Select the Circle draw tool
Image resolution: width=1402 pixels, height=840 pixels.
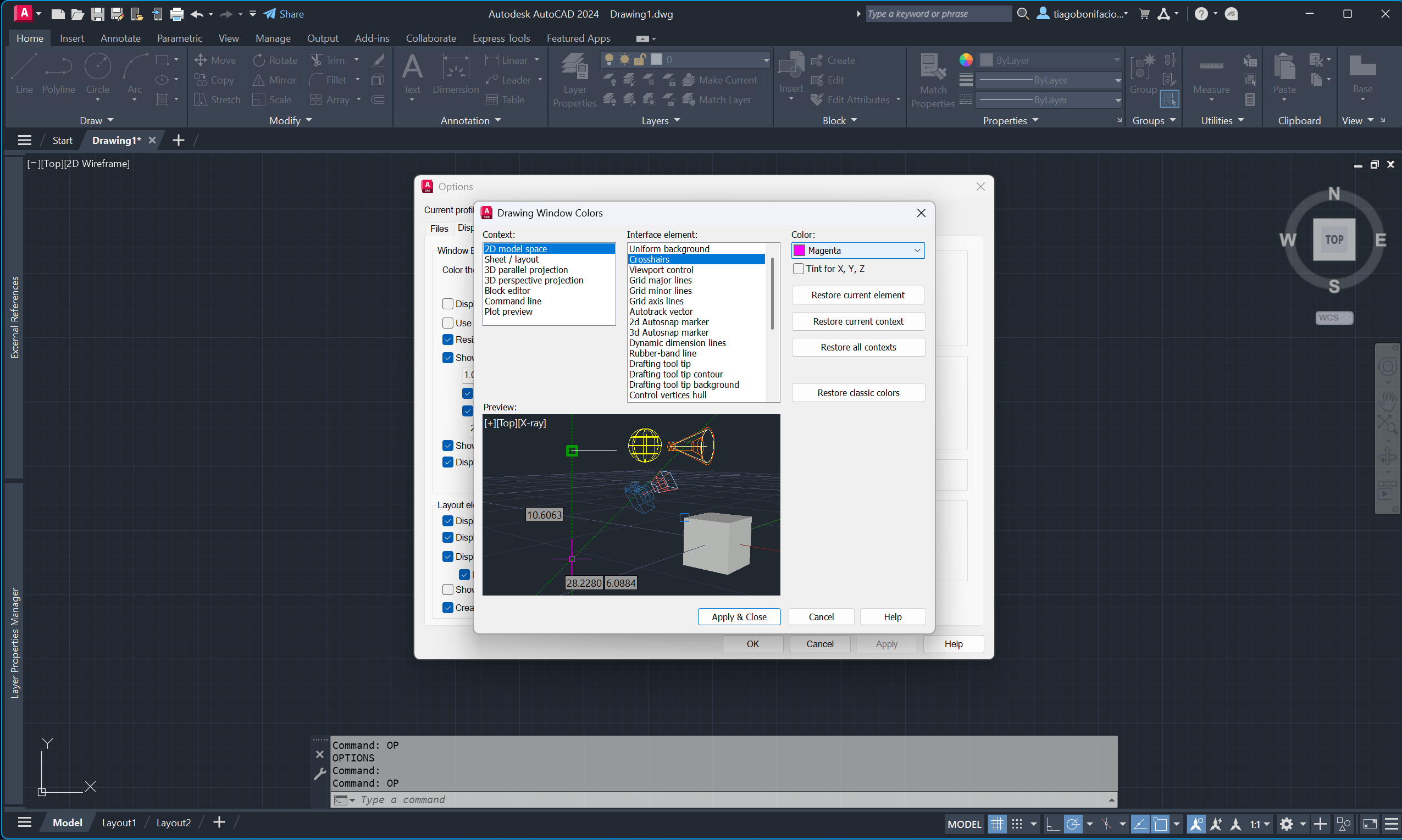[x=97, y=74]
